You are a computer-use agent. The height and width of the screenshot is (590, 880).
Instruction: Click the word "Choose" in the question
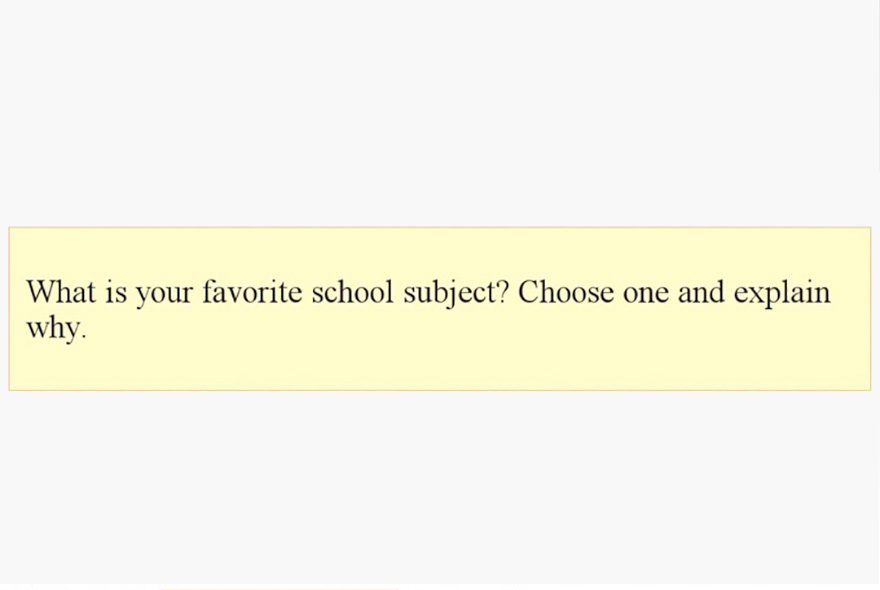(x=566, y=292)
